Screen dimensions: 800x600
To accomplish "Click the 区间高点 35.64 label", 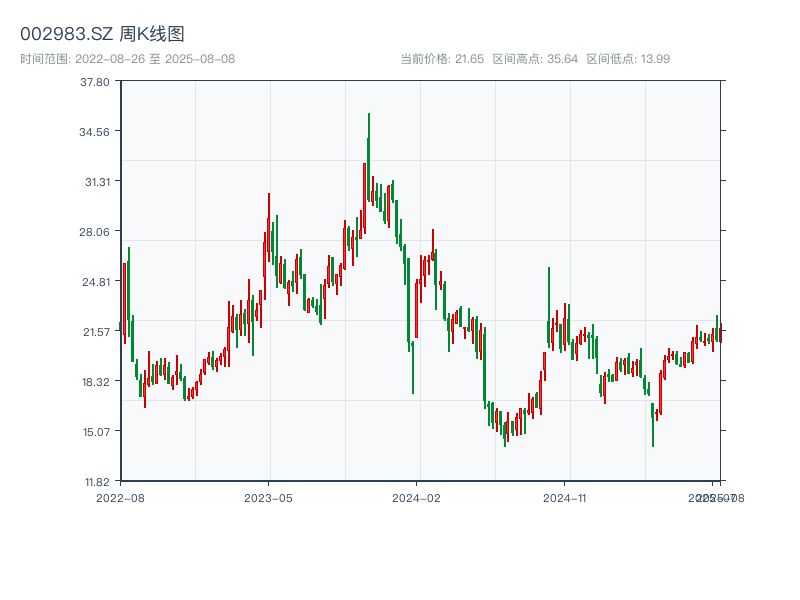I will pyautogui.click(x=535, y=59).
